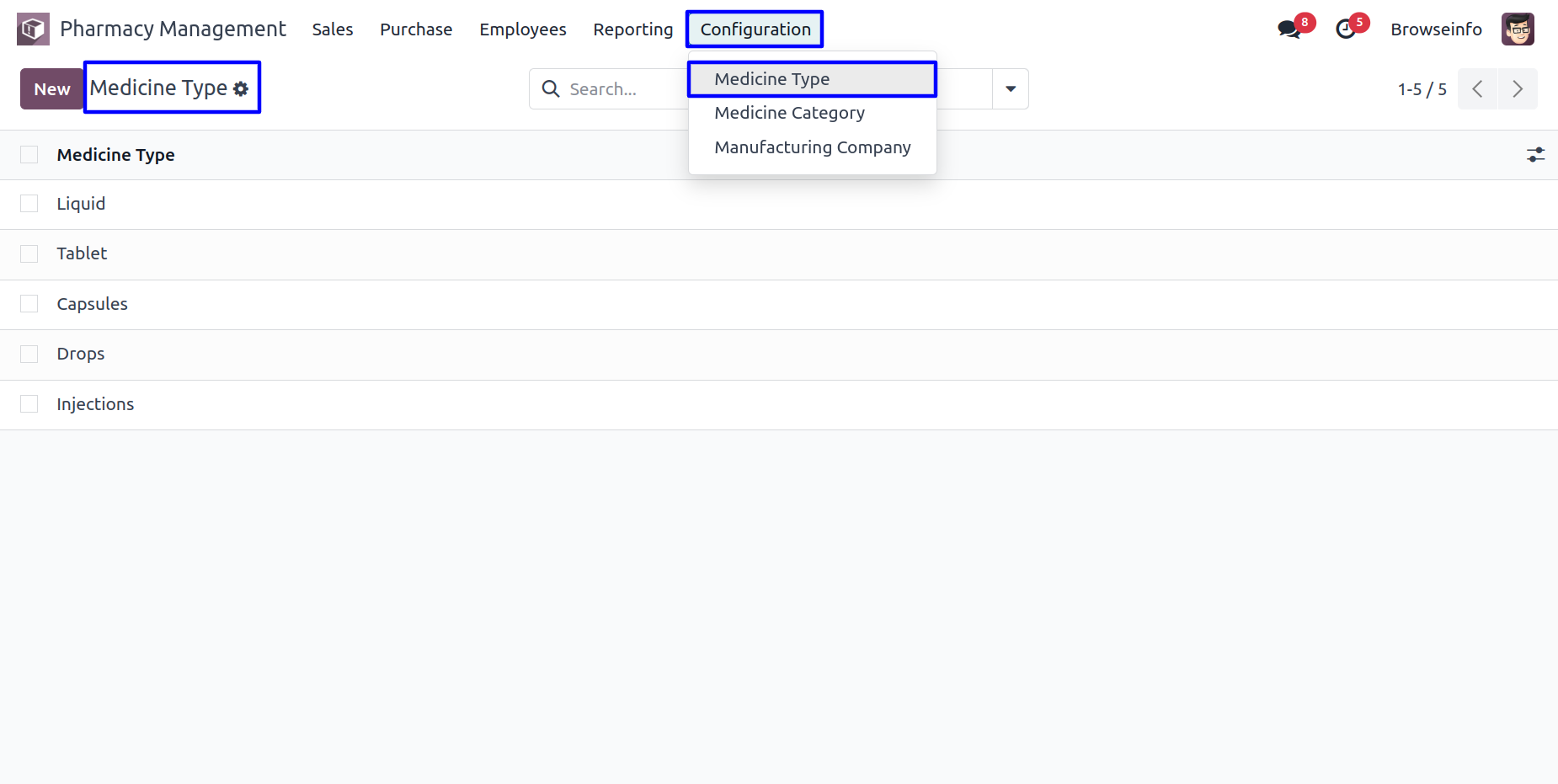Click the Pharmacy Management title link
The image size is (1558, 784).
click(x=173, y=29)
